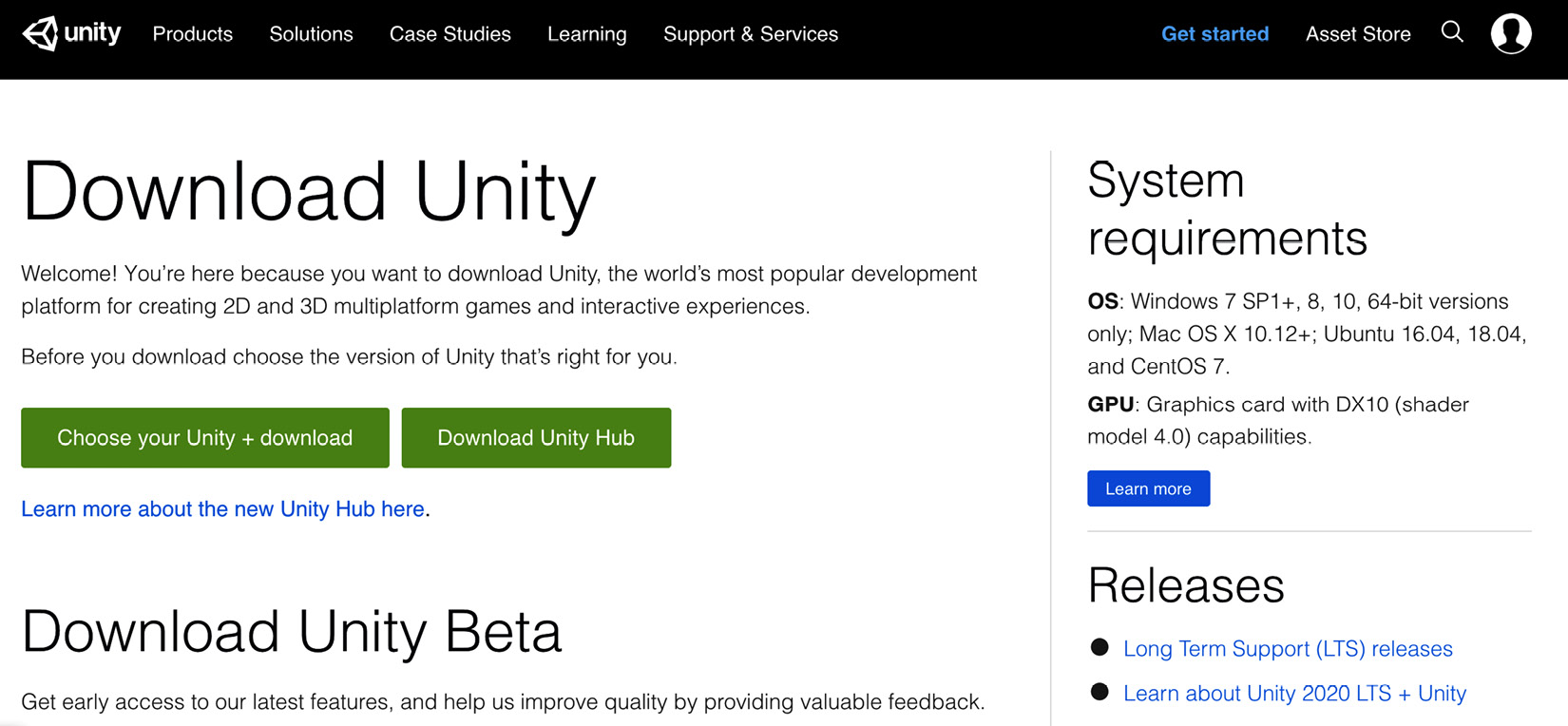Viewport: 1568px width, 726px height.
Task: Open the search magnifier icon
Action: pos(1452,32)
